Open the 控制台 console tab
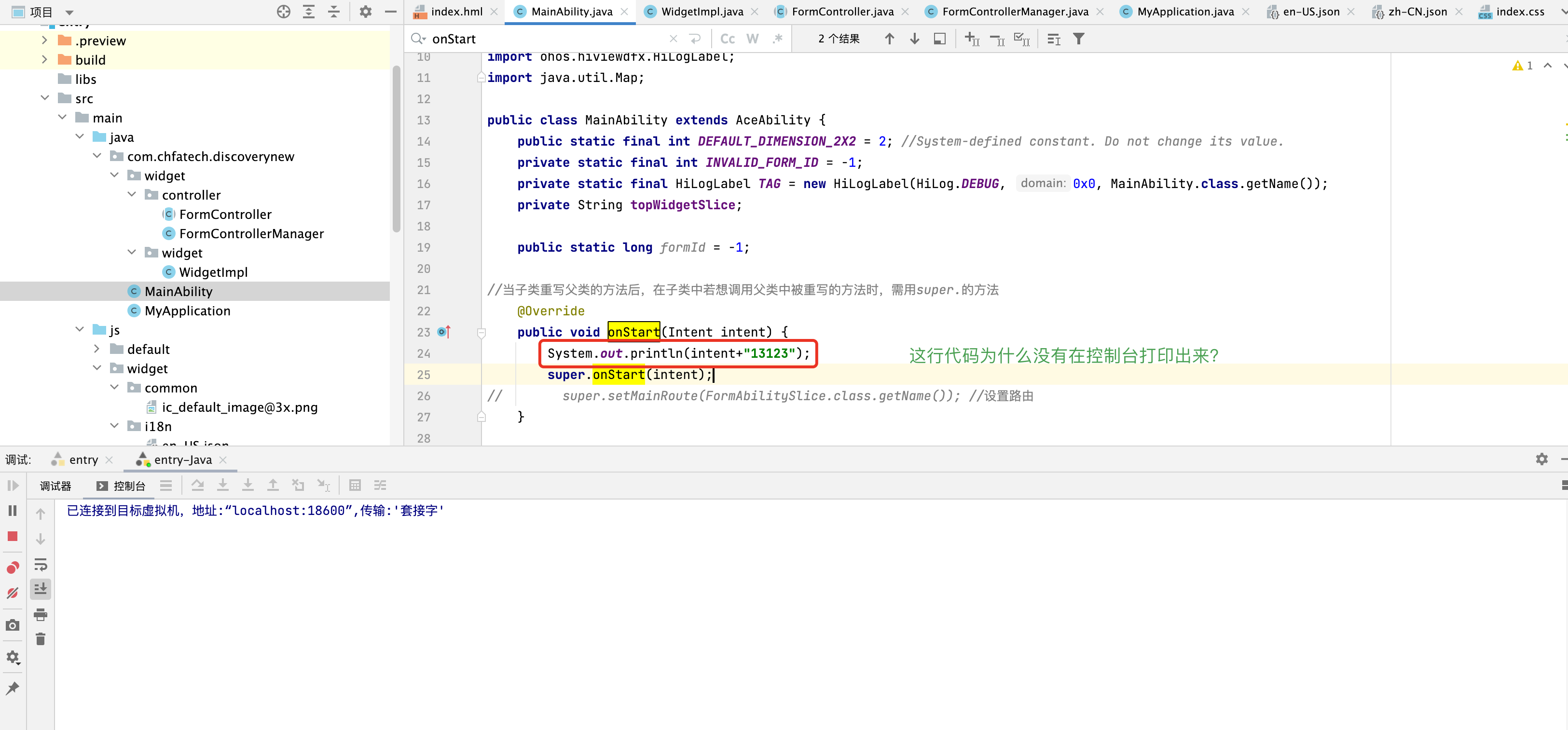The image size is (1568, 730). 121,486
